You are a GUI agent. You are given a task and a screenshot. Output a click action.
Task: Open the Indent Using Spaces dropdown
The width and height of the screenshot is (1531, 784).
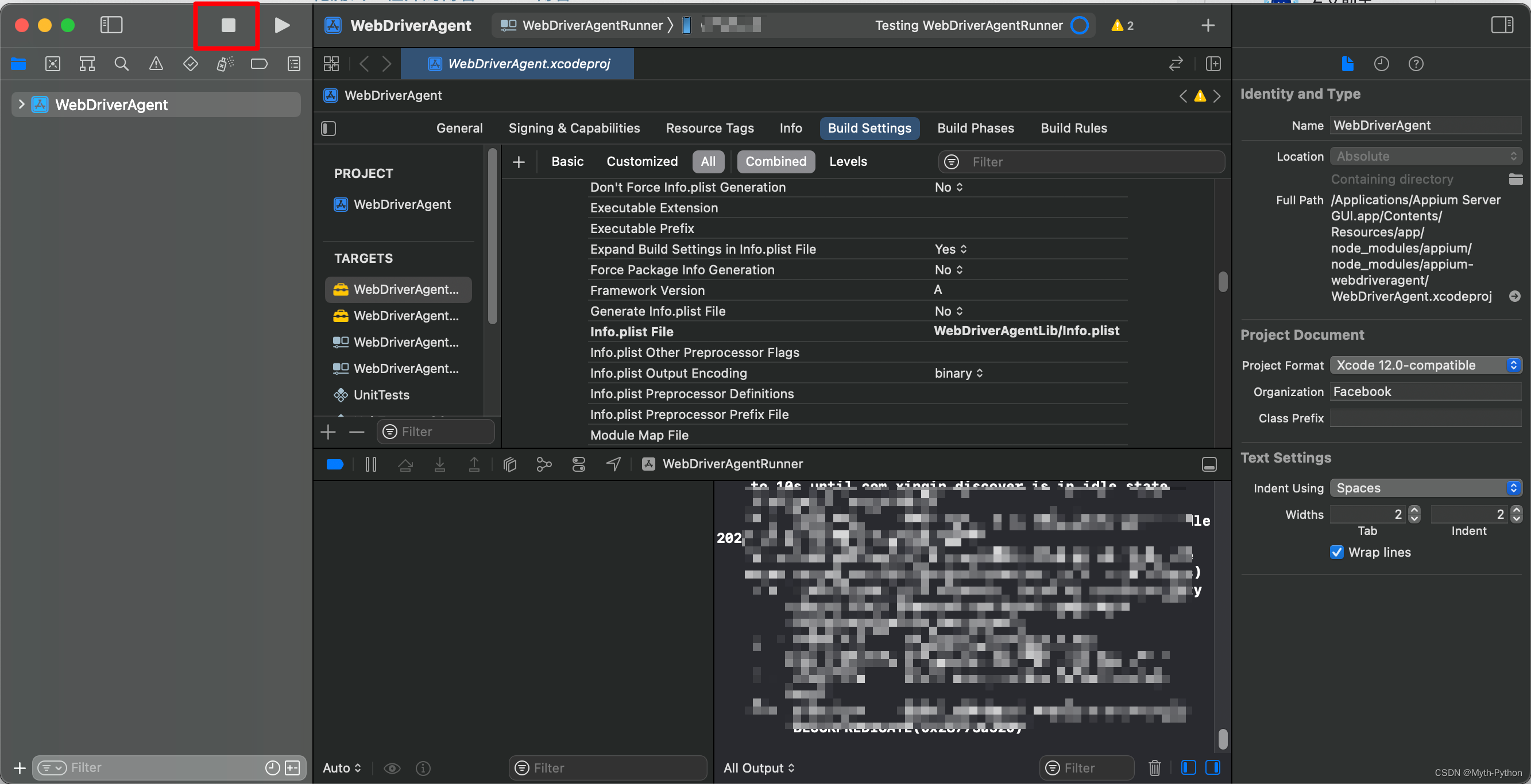[1425, 488]
